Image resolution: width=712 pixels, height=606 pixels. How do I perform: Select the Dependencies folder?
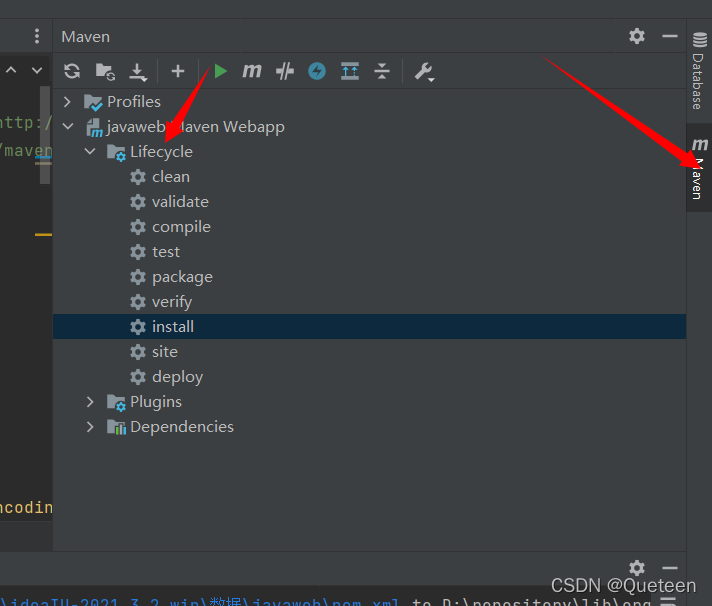[170, 427]
